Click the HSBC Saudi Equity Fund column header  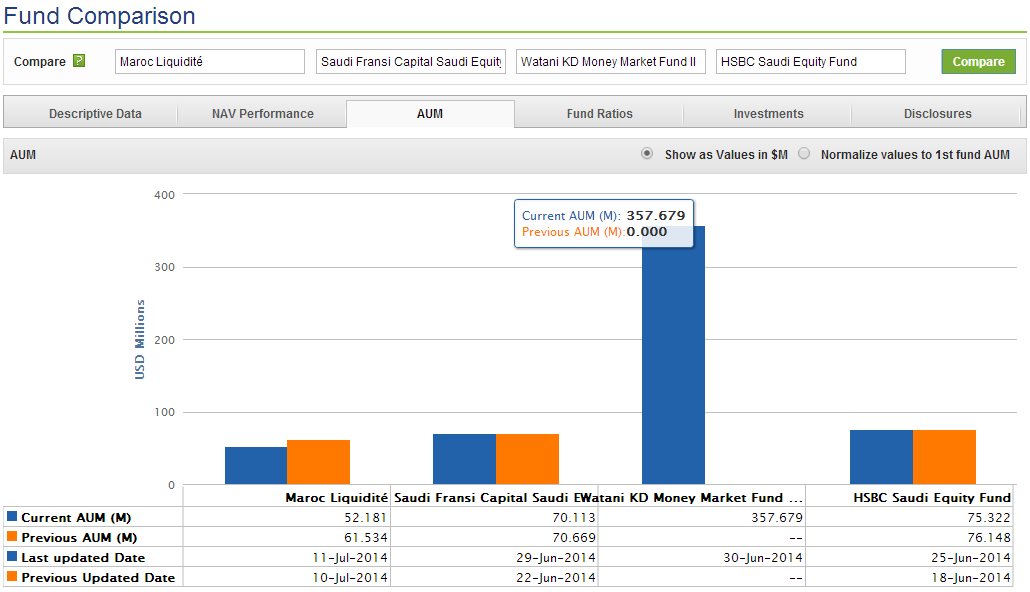931,498
